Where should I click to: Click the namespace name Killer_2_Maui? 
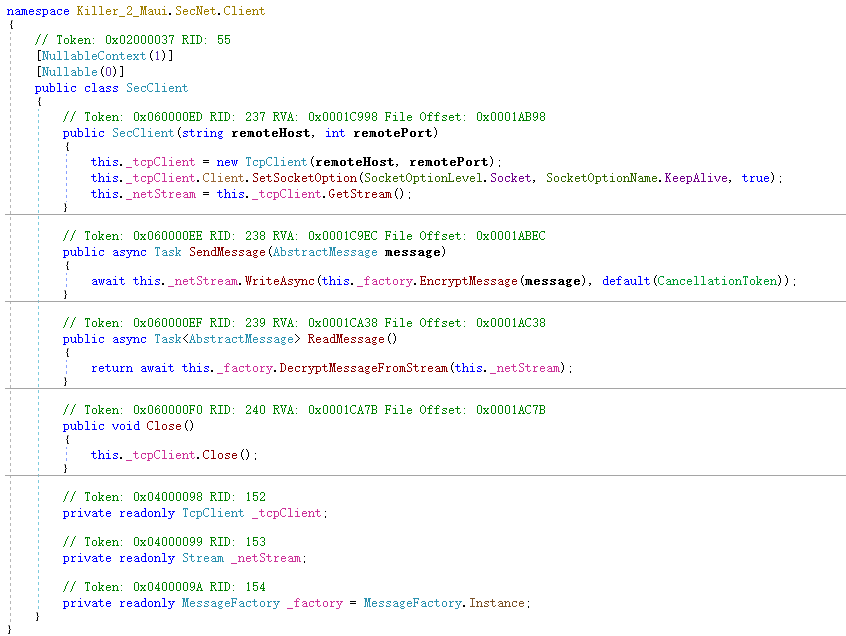121,11
